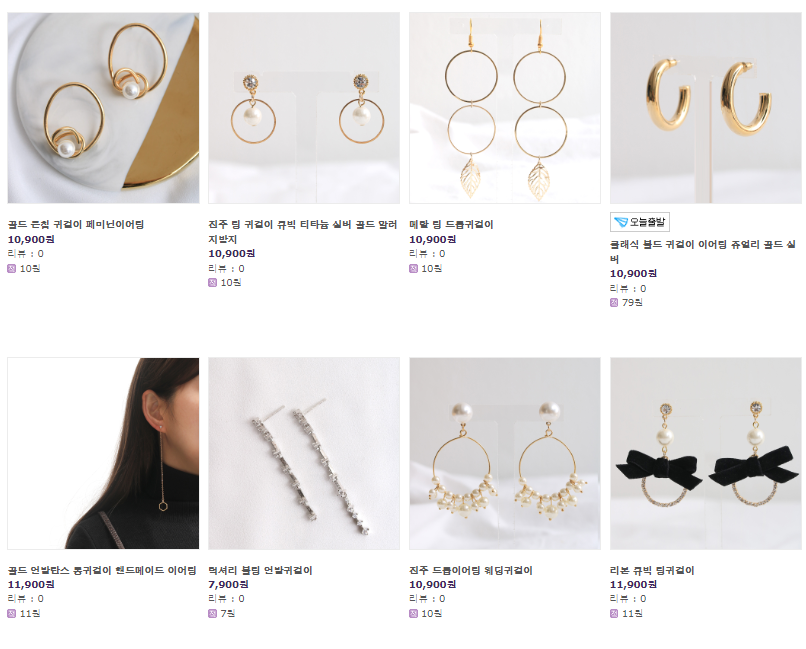Viewport: 806px width, 649px height.
Task: Open the product title priced 7,900원
Action: pos(260,570)
